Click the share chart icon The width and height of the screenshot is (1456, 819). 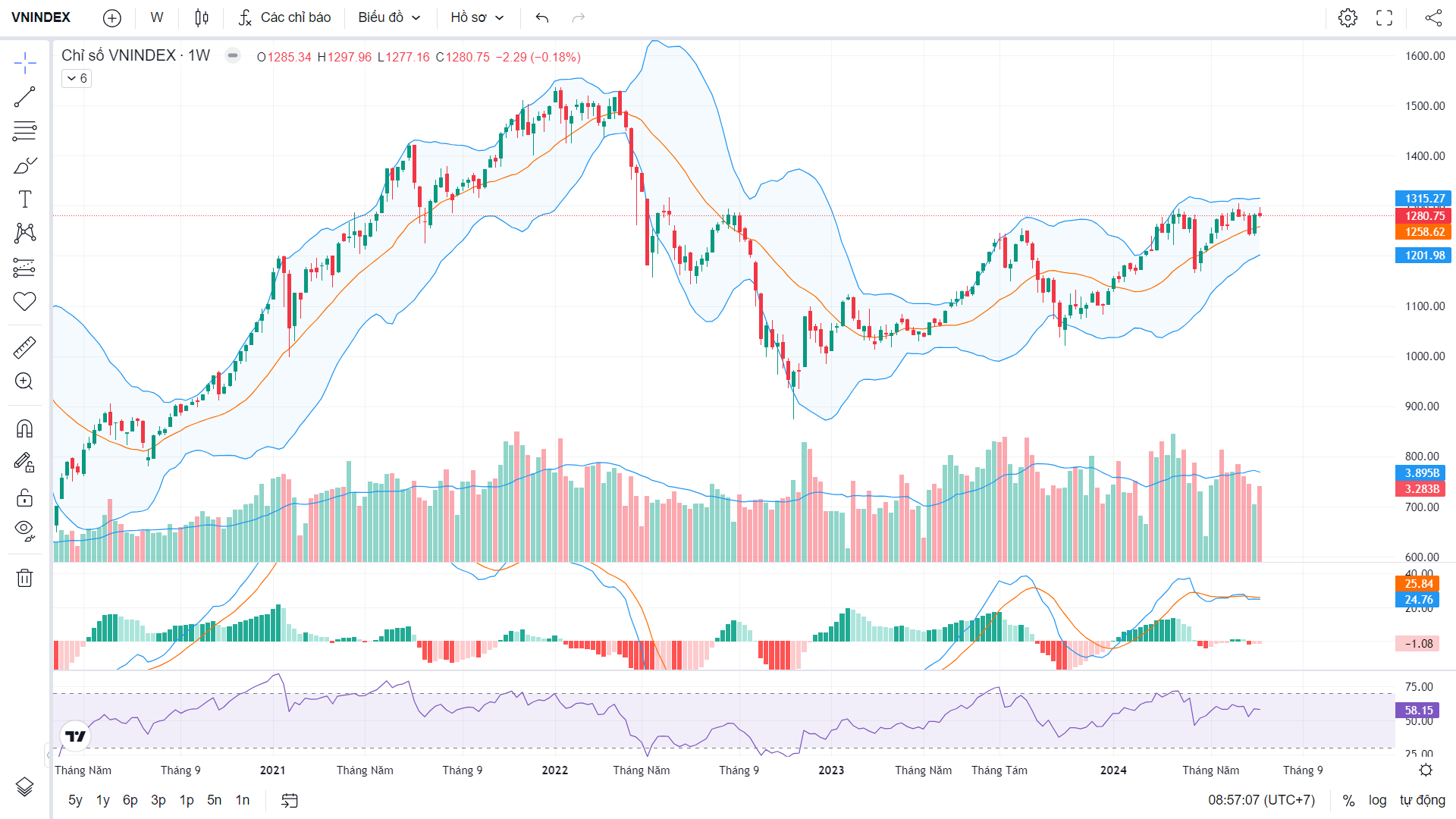(1433, 17)
